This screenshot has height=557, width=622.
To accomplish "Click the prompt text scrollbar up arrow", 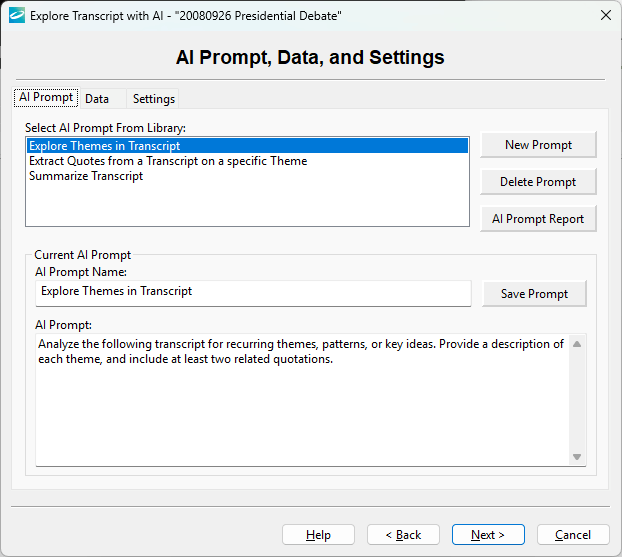I will point(577,344).
